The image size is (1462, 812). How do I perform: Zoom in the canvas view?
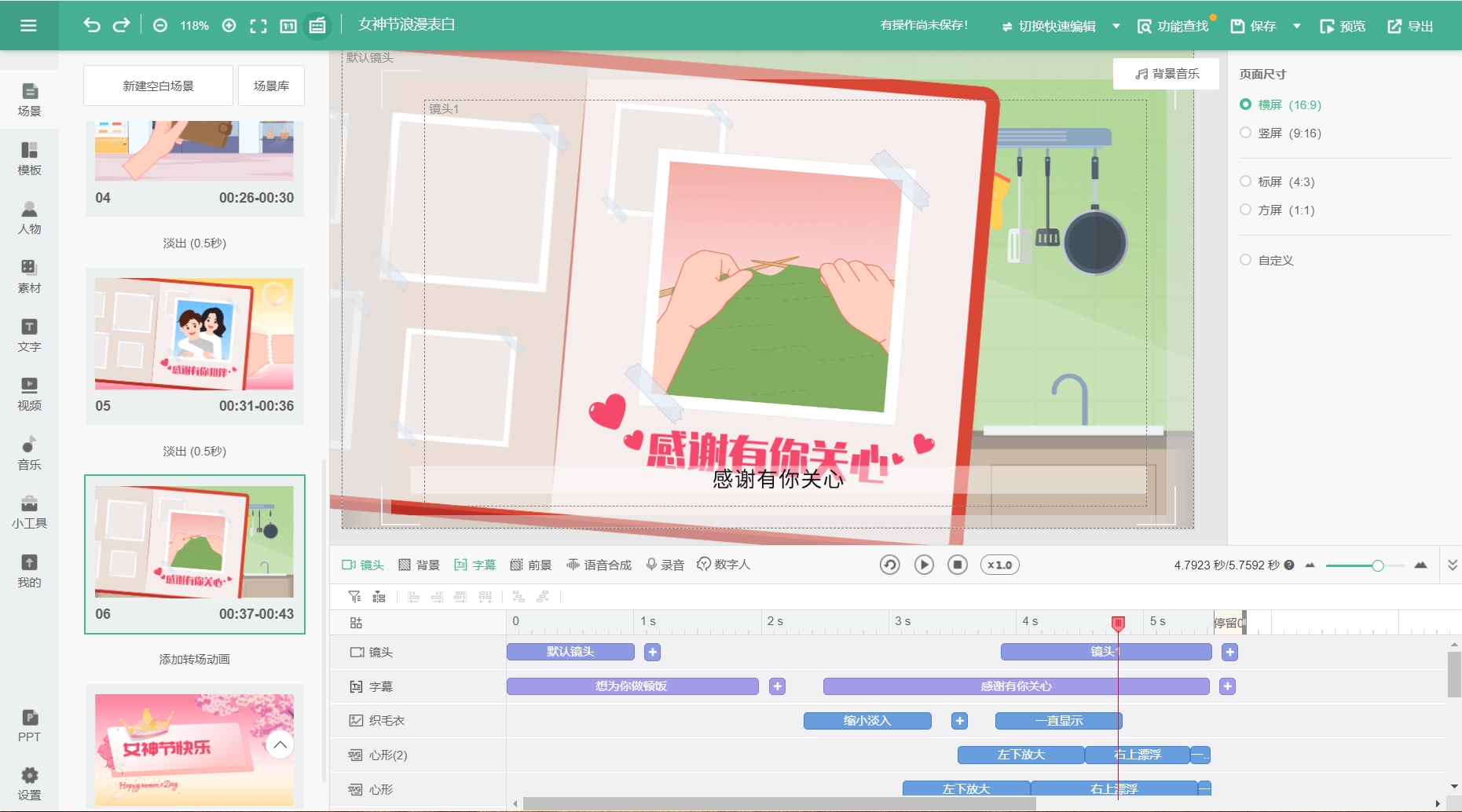pyautogui.click(x=229, y=25)
